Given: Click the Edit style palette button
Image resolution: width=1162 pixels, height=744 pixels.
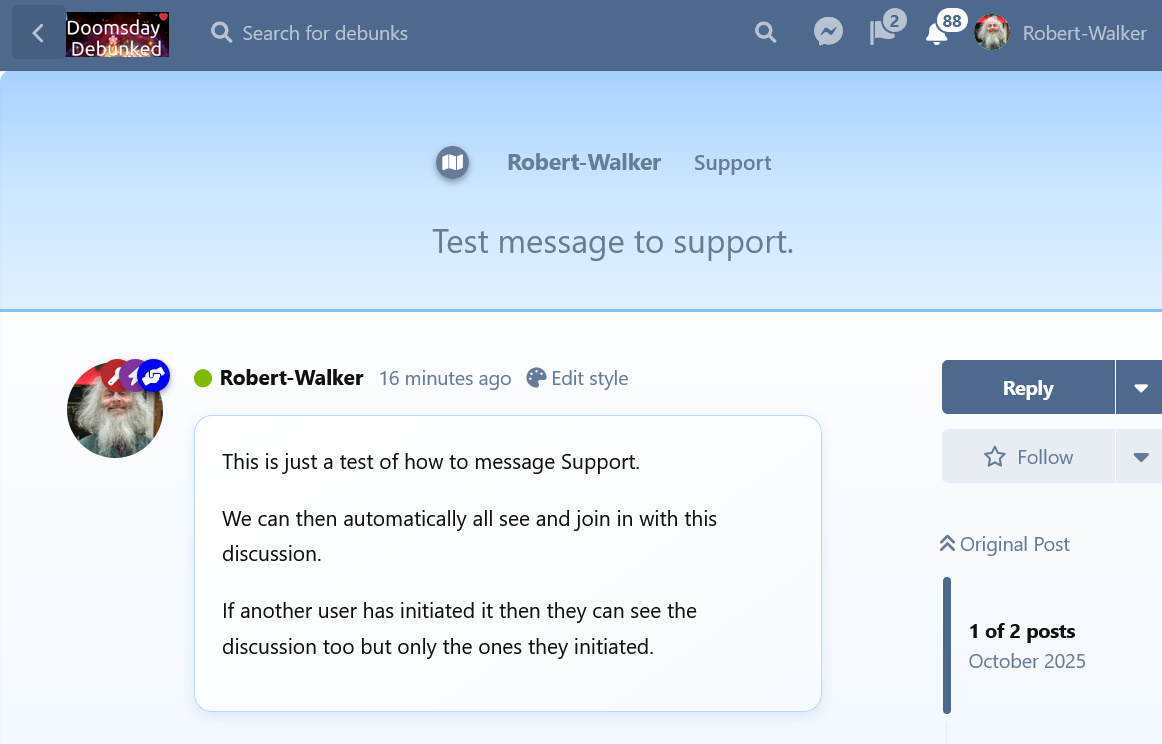Looking at the screenshot, I should (577, 378).
